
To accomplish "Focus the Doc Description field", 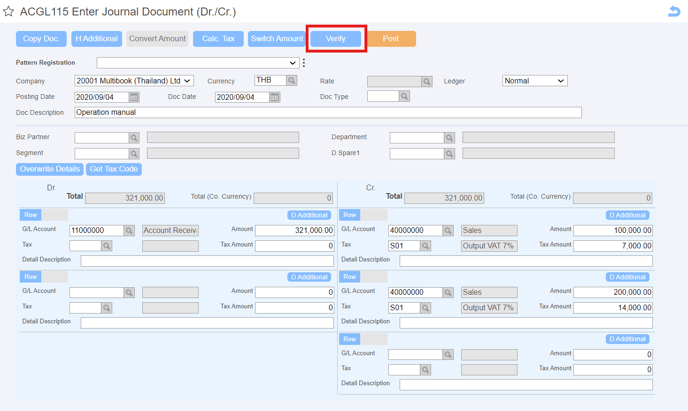I will 328,112.
